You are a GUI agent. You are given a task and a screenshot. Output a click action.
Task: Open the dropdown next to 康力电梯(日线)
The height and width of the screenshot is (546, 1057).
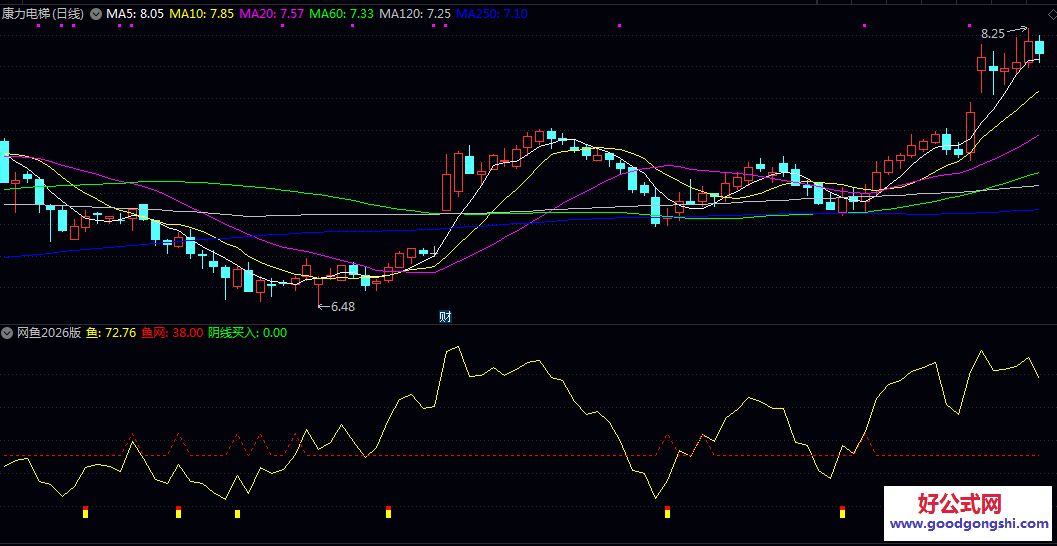pos(96,14)
